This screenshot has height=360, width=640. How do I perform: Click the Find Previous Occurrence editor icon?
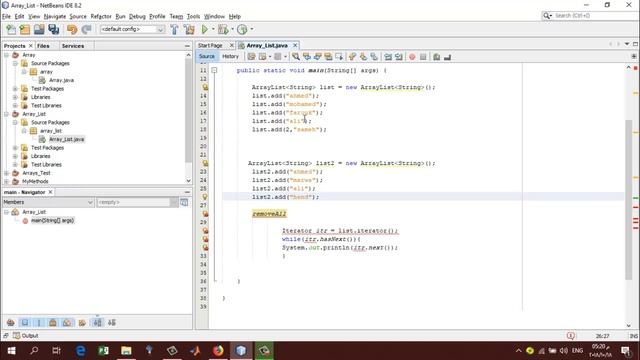click(x=307, y=57)
